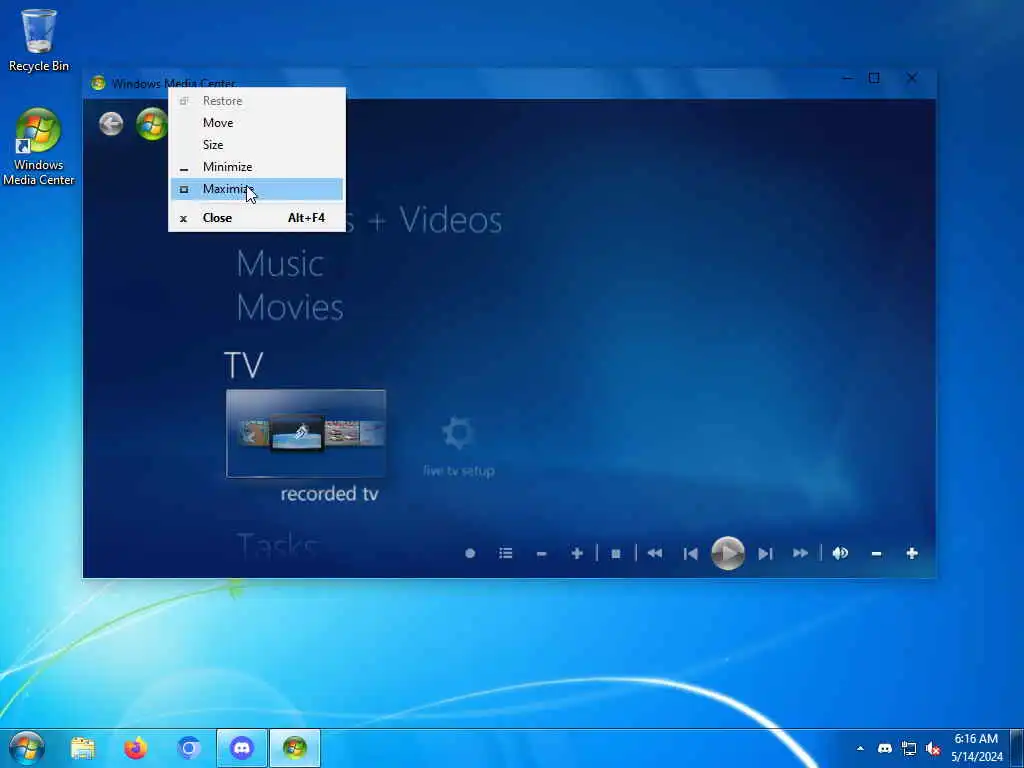The image size is (1024, 768).
Task: Launch Chromium browser from the taskbar
Action: pyautogui.click(x=189, y=748)
